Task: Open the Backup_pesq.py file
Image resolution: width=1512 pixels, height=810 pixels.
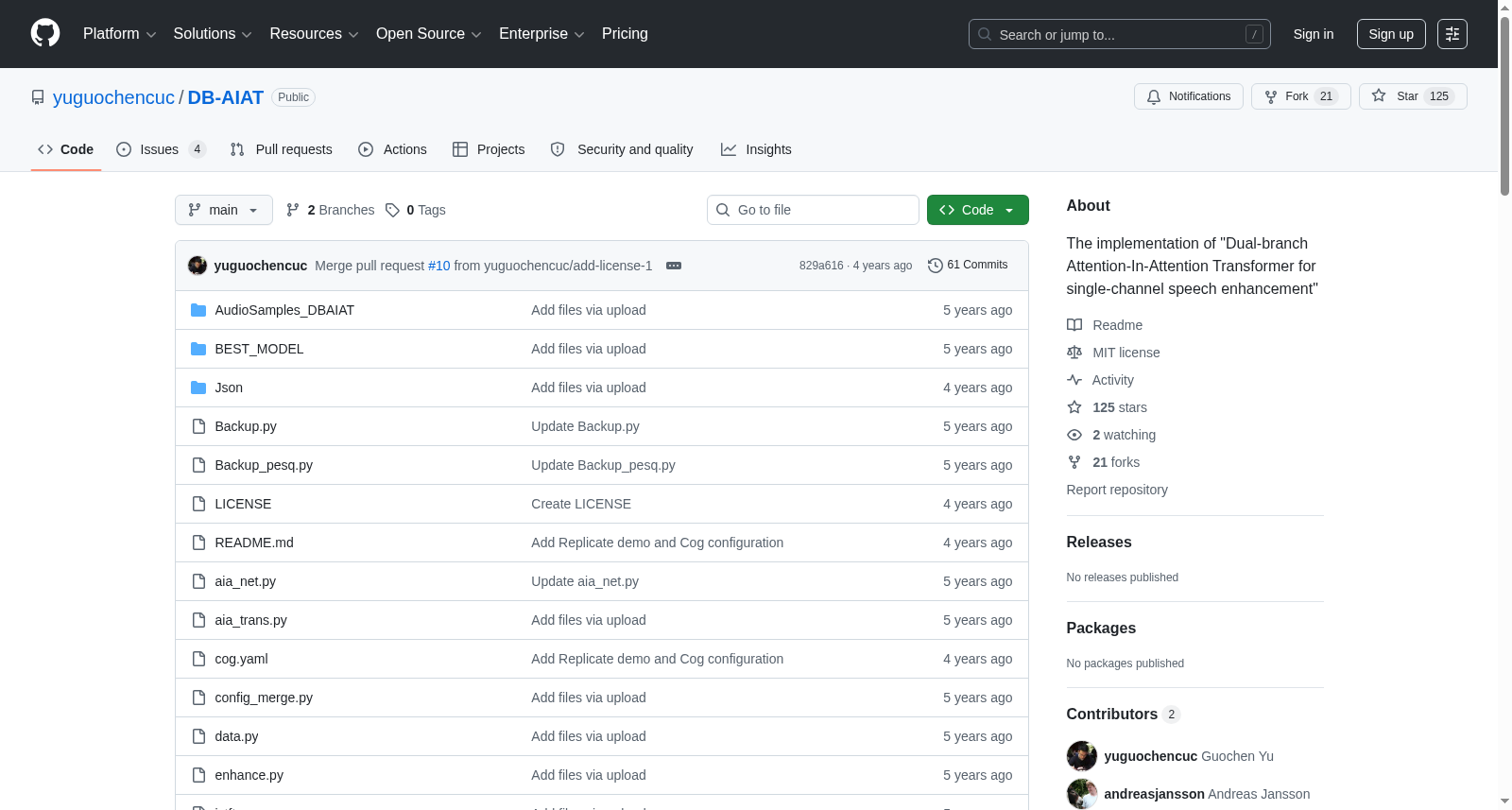Action: [x=264, y=465]
